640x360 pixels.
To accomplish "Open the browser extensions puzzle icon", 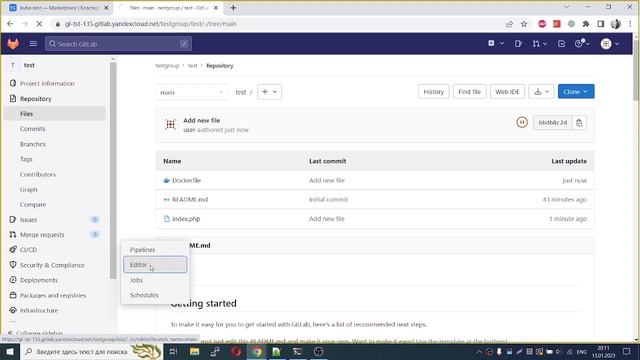I will tap(586, 24).
